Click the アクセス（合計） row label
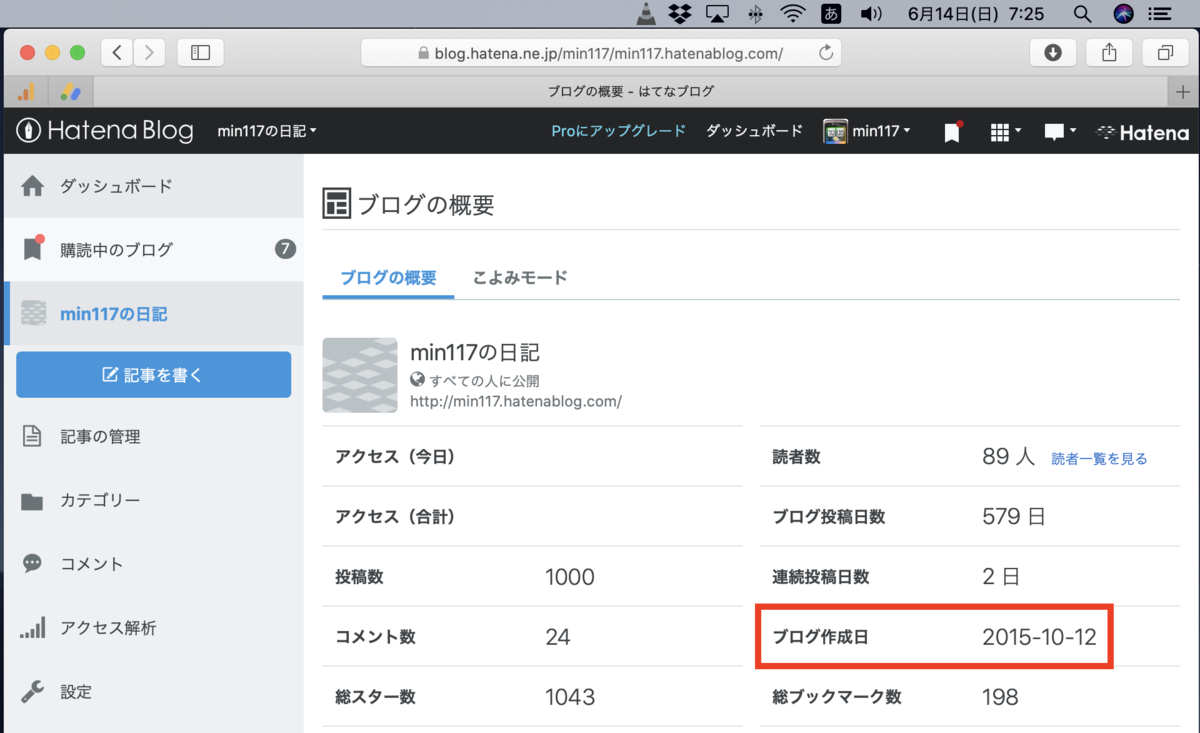1200x733 pixels. tap(395, 517)
